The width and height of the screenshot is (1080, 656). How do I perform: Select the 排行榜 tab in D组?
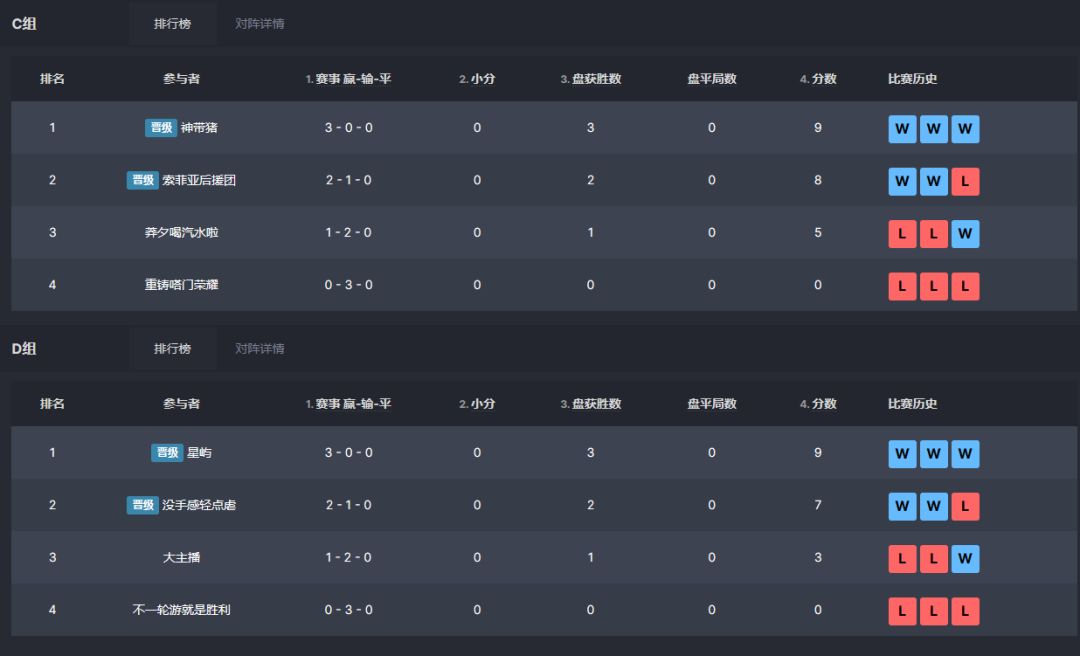point(172,348)
